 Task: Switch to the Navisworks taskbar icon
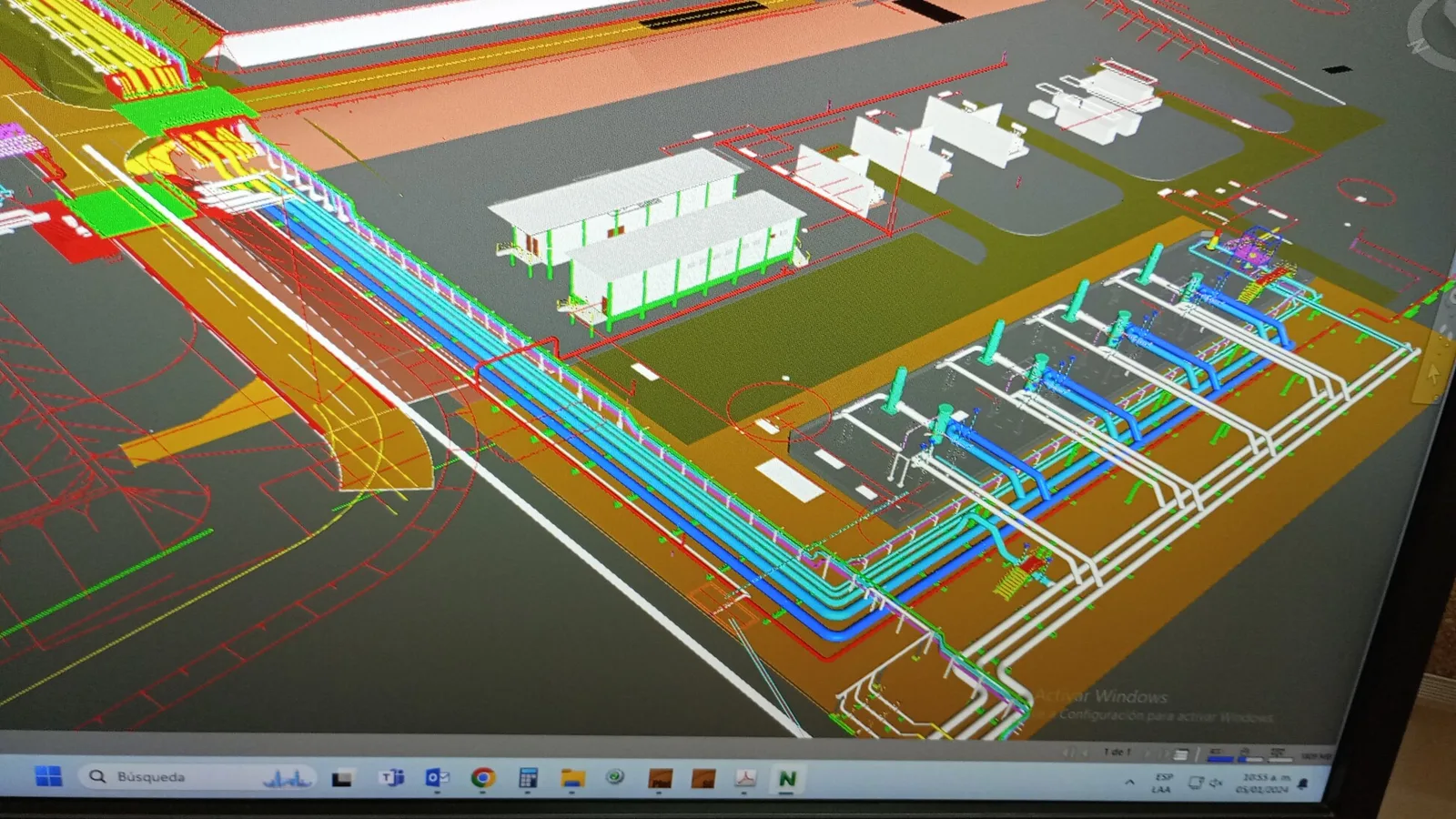coord(787,779)
